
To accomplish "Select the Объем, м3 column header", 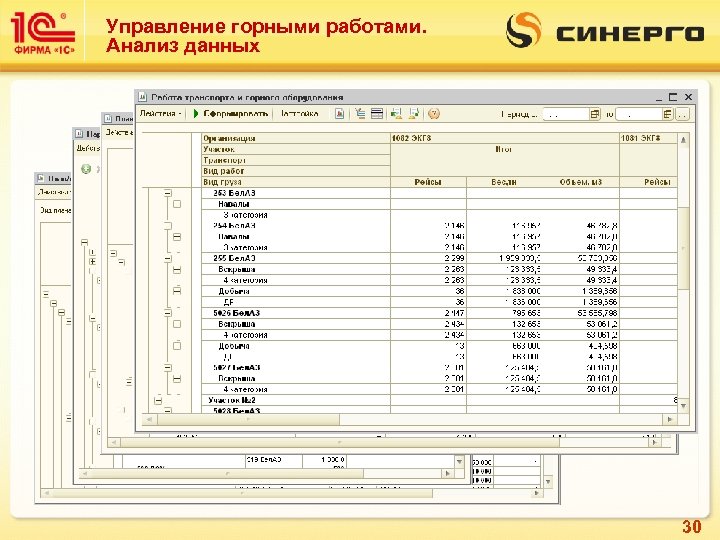I will coord(580,182).
